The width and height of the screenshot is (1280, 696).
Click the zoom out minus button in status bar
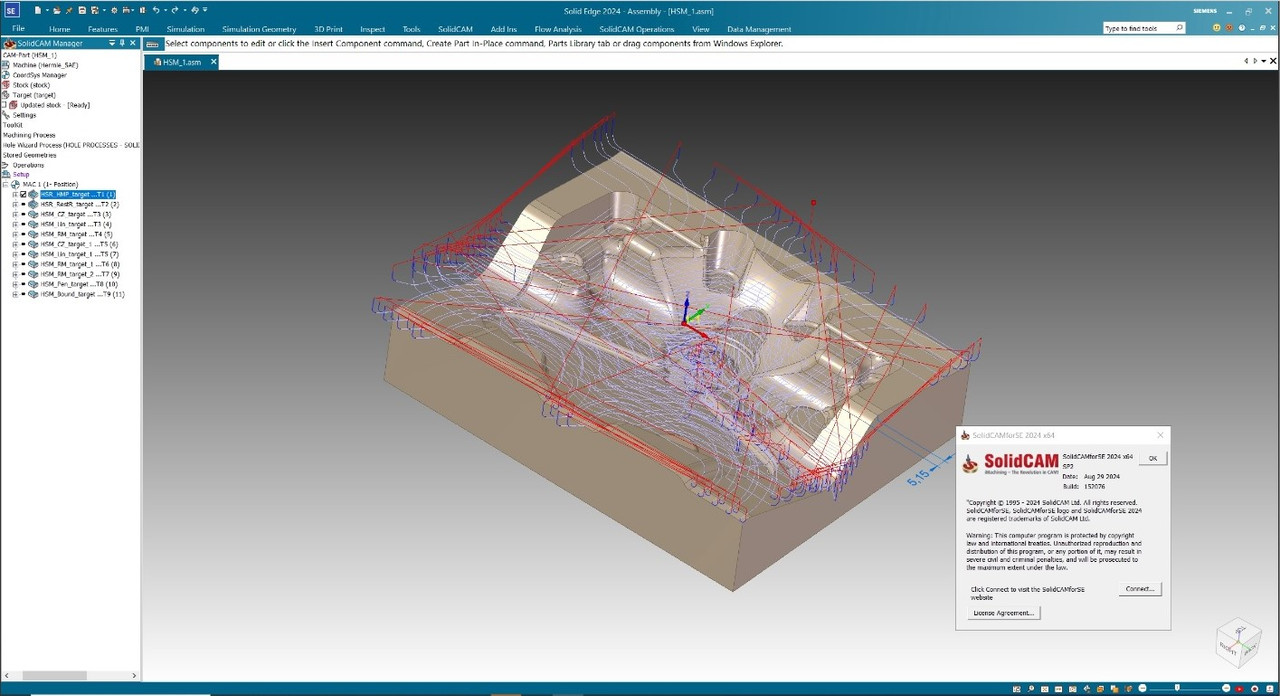[x=1142, y=688]
